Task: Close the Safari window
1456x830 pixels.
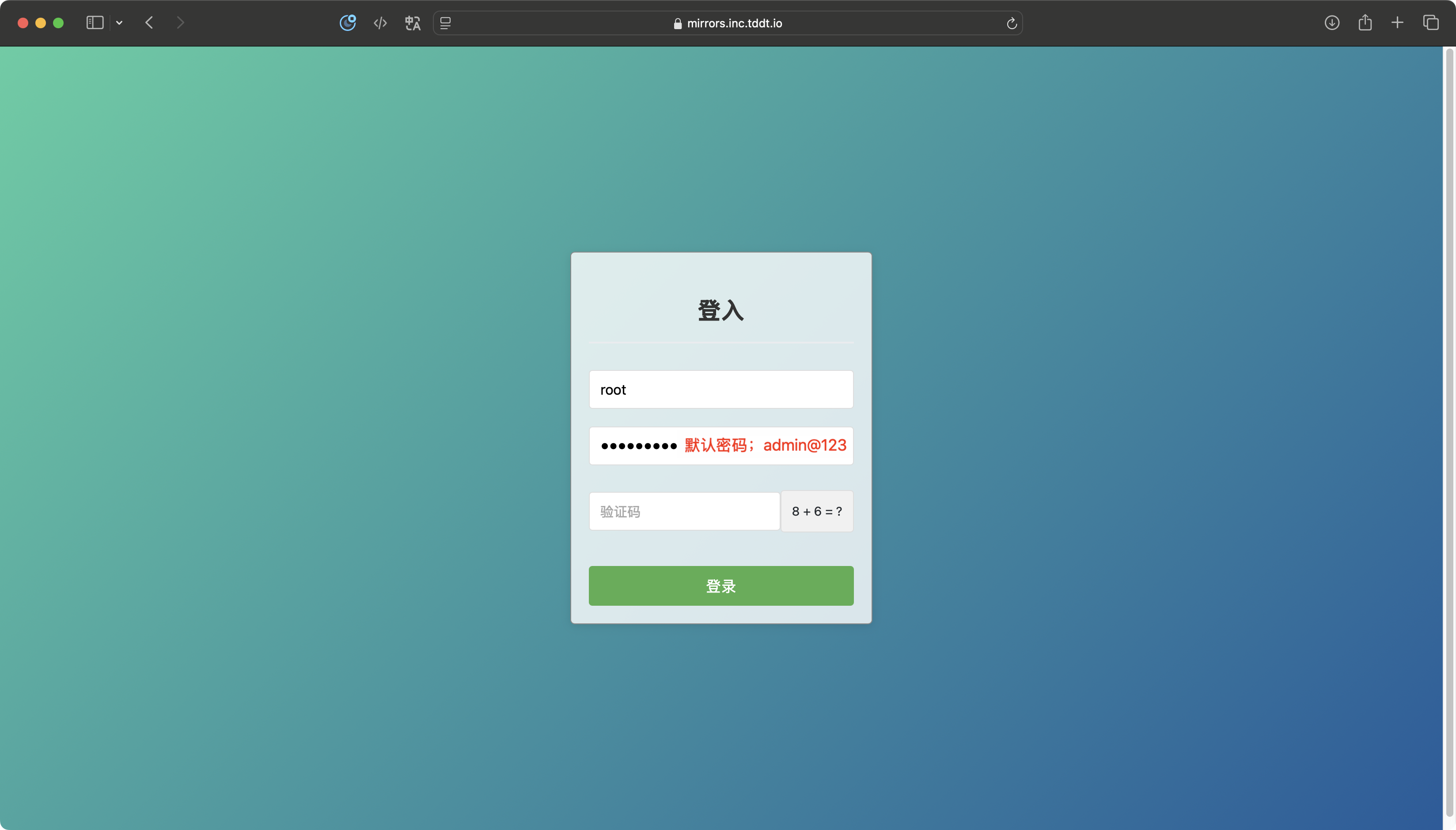Action: click(23, 23)
